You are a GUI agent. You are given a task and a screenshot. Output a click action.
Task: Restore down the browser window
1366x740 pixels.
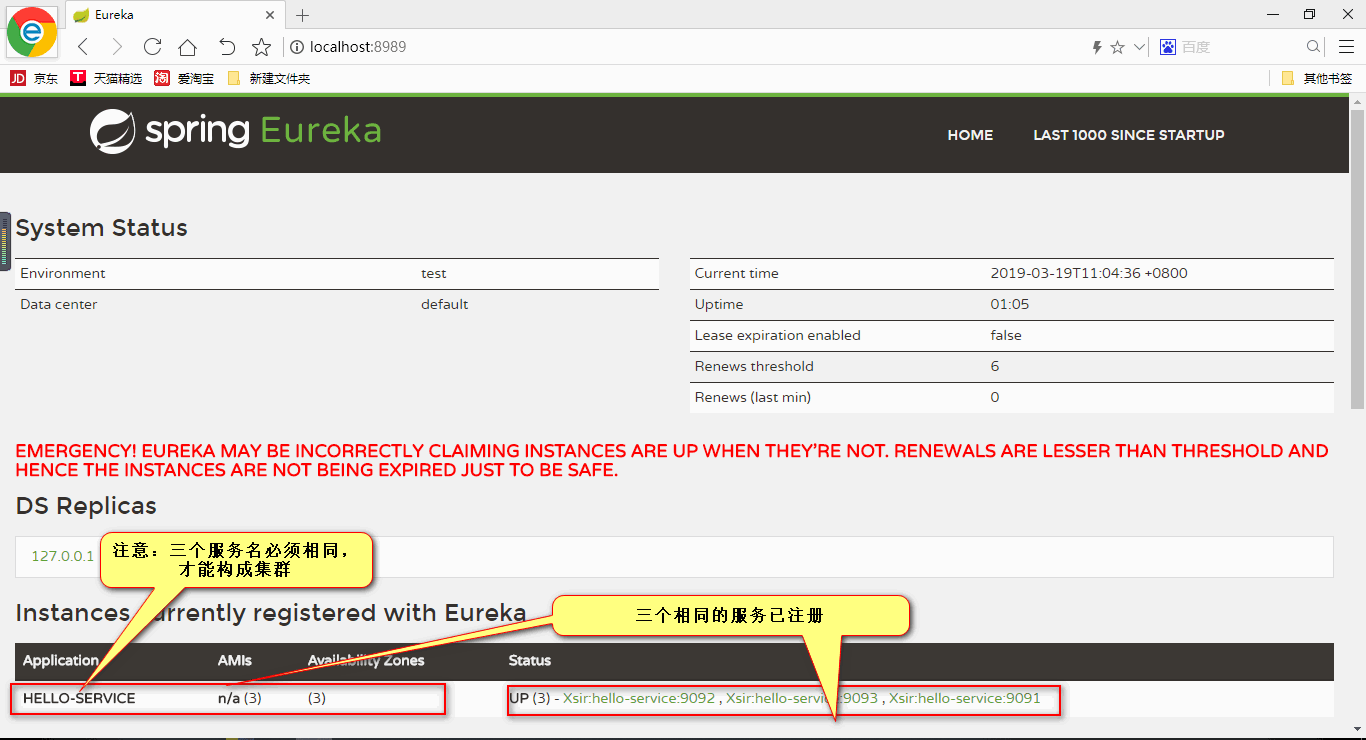pyautogui.click(x=1309, y=14)
